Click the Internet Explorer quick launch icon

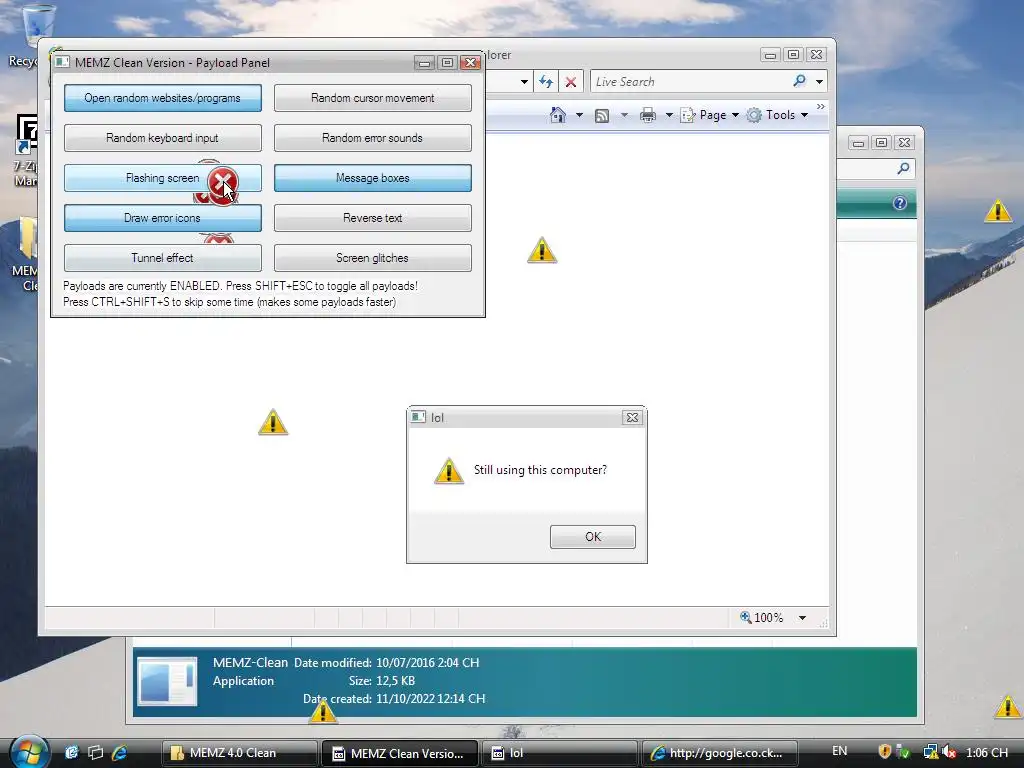click(x=120, y=752)
